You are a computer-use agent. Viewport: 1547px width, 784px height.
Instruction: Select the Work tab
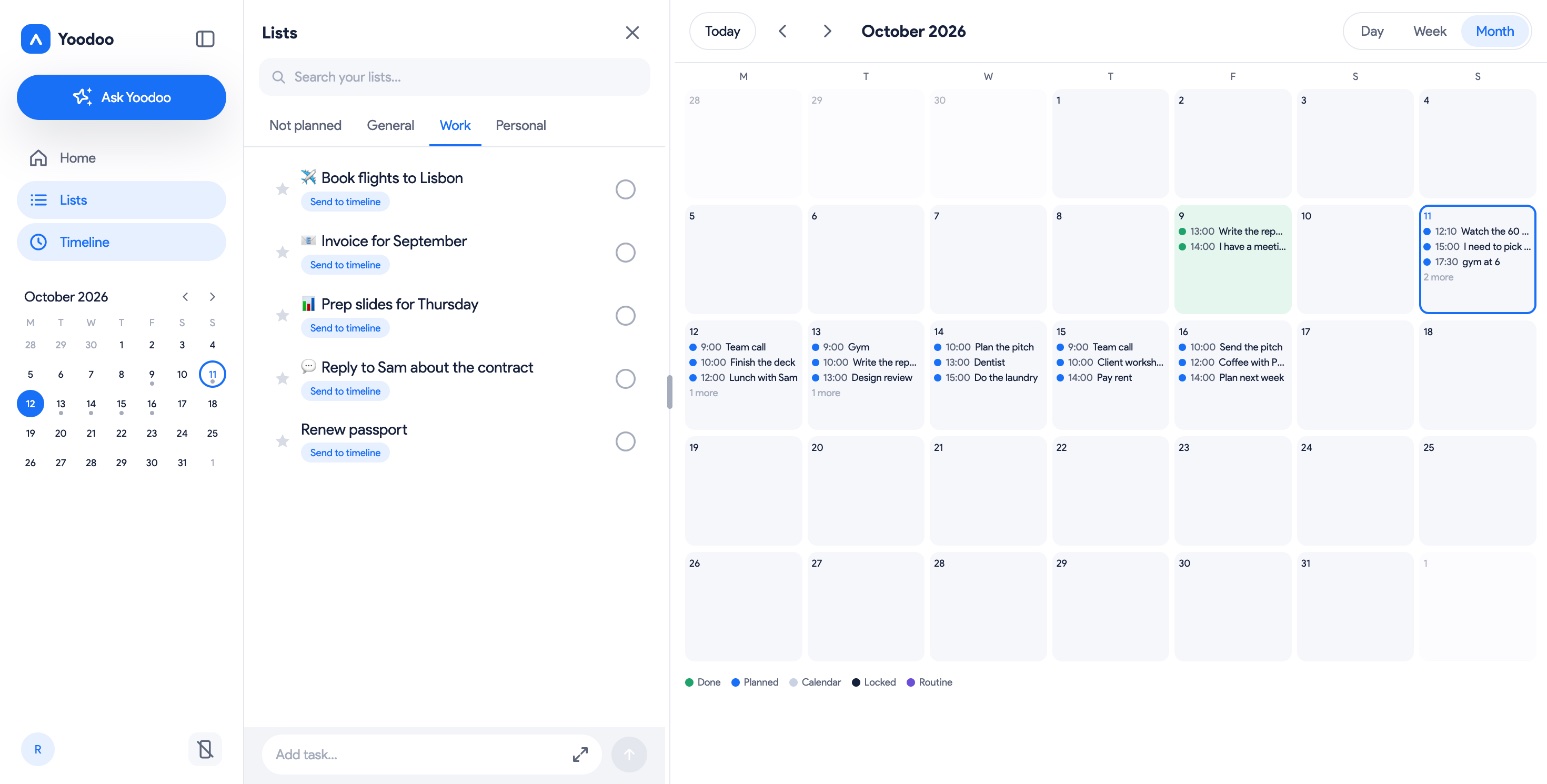click(x=455, y=126)
